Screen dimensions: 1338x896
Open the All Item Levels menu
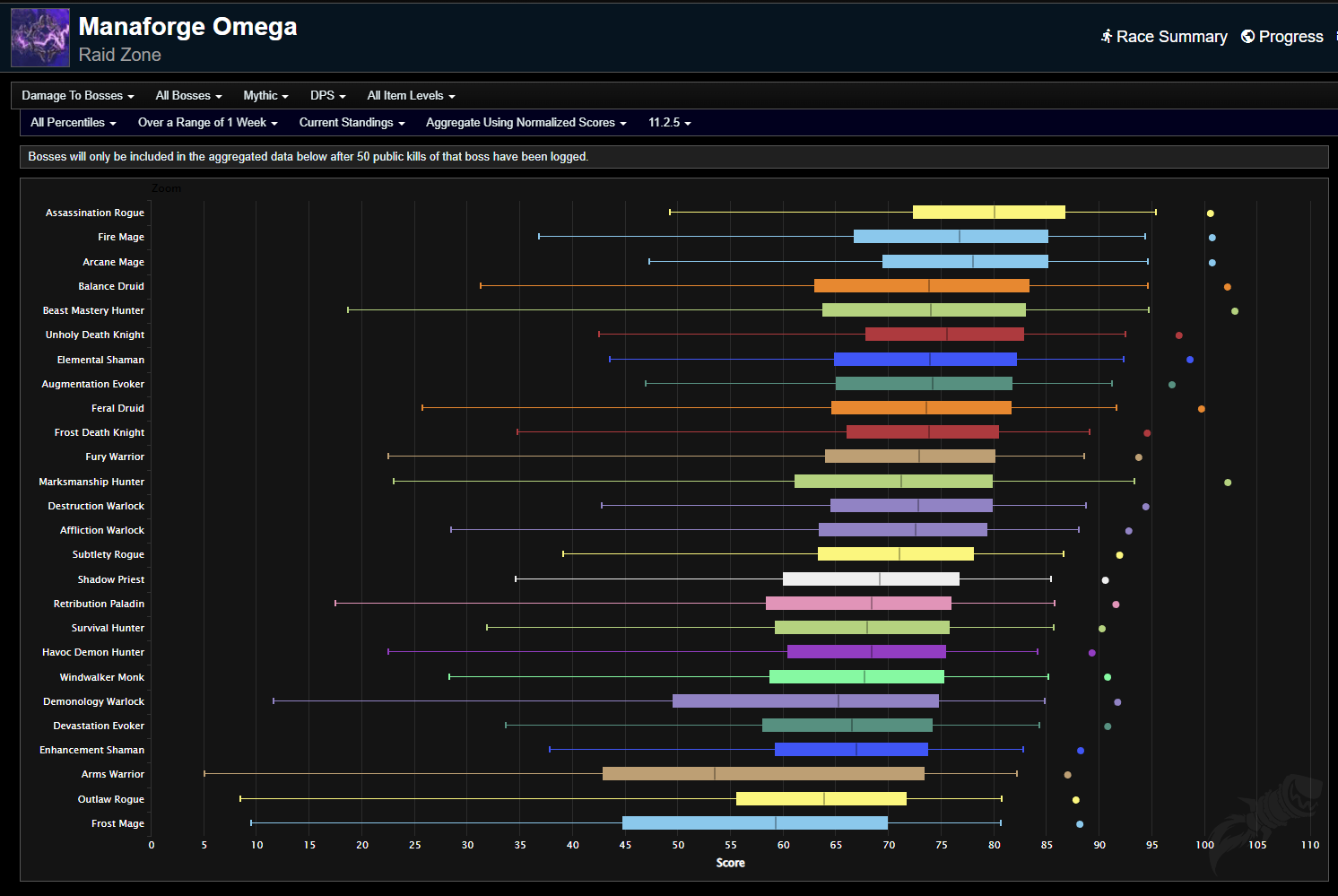(x=411, y=96)
